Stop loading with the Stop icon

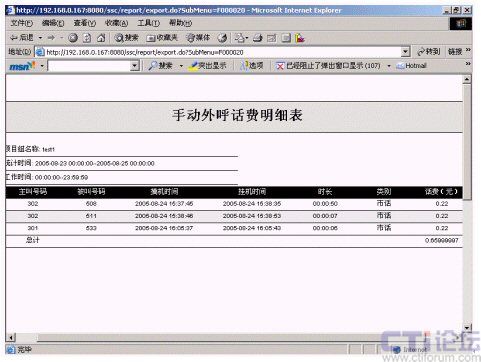tap(73, 38)
